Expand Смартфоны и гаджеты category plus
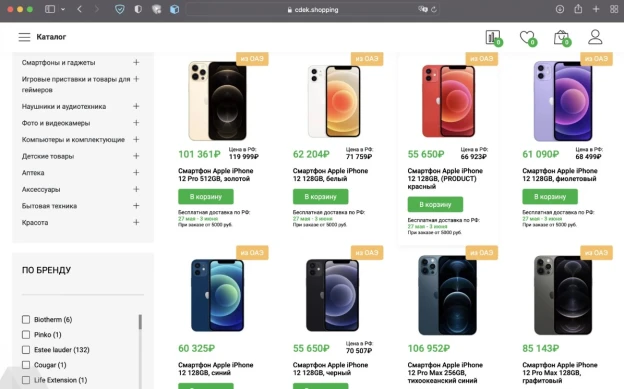This screenshot has width=624, height=389. pyautogui.click(x=136, y=63)
